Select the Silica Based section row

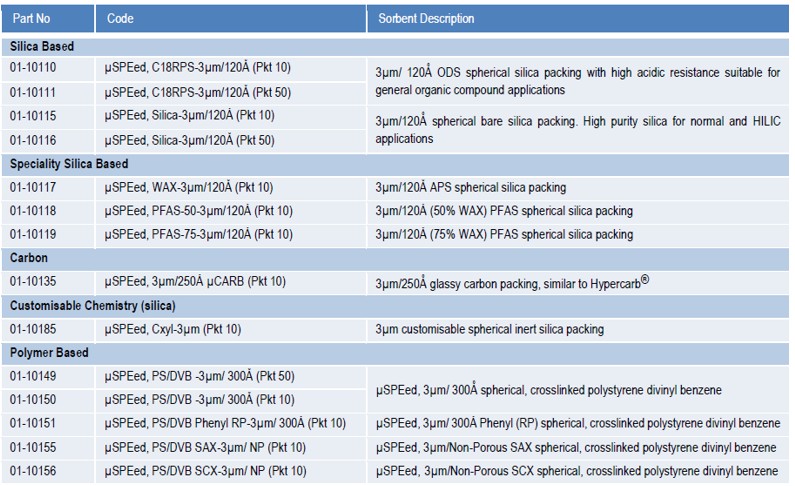click(x=42, y=46)
